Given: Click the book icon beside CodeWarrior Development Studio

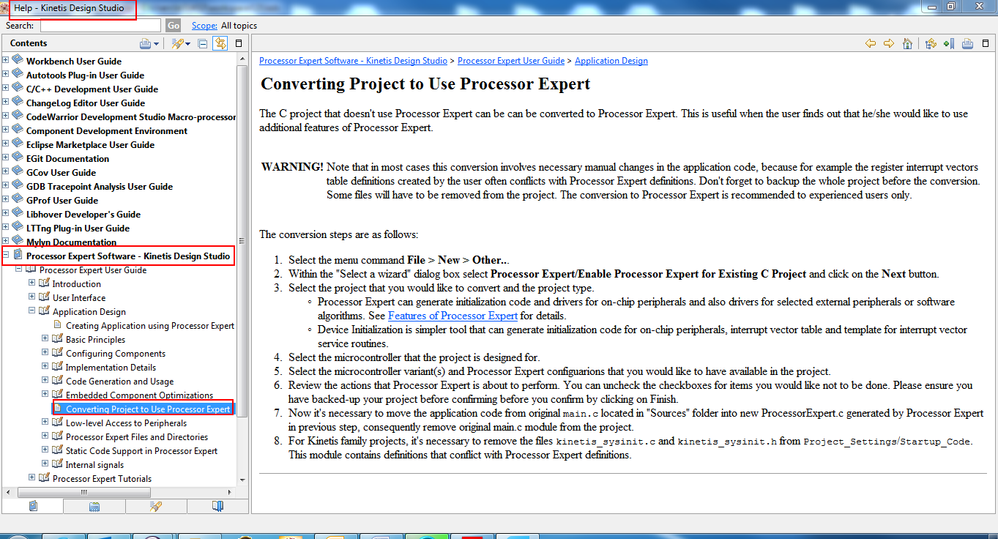Looking at the screenshot, I should (18, 116).
